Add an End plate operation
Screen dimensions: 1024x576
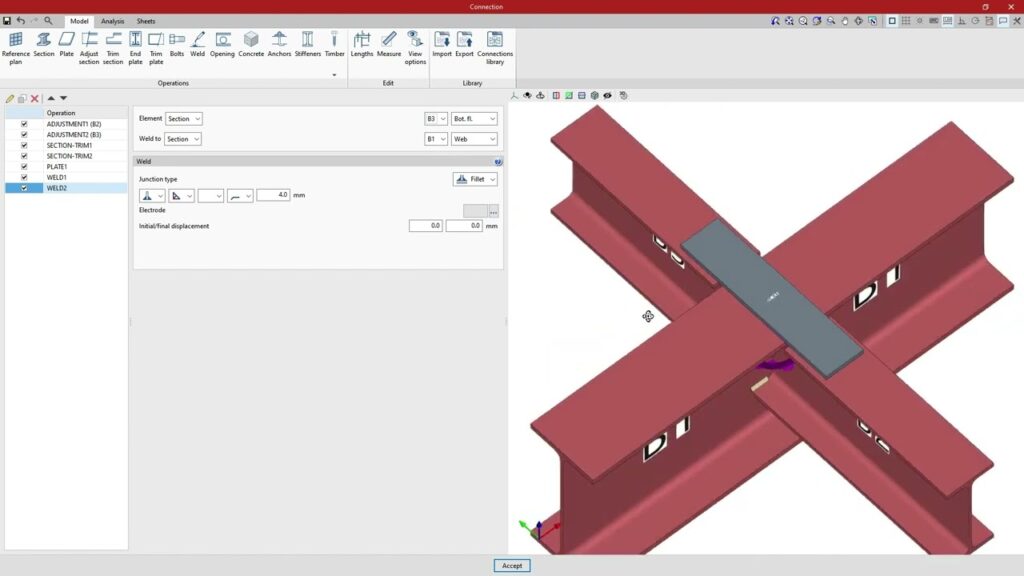135,47
